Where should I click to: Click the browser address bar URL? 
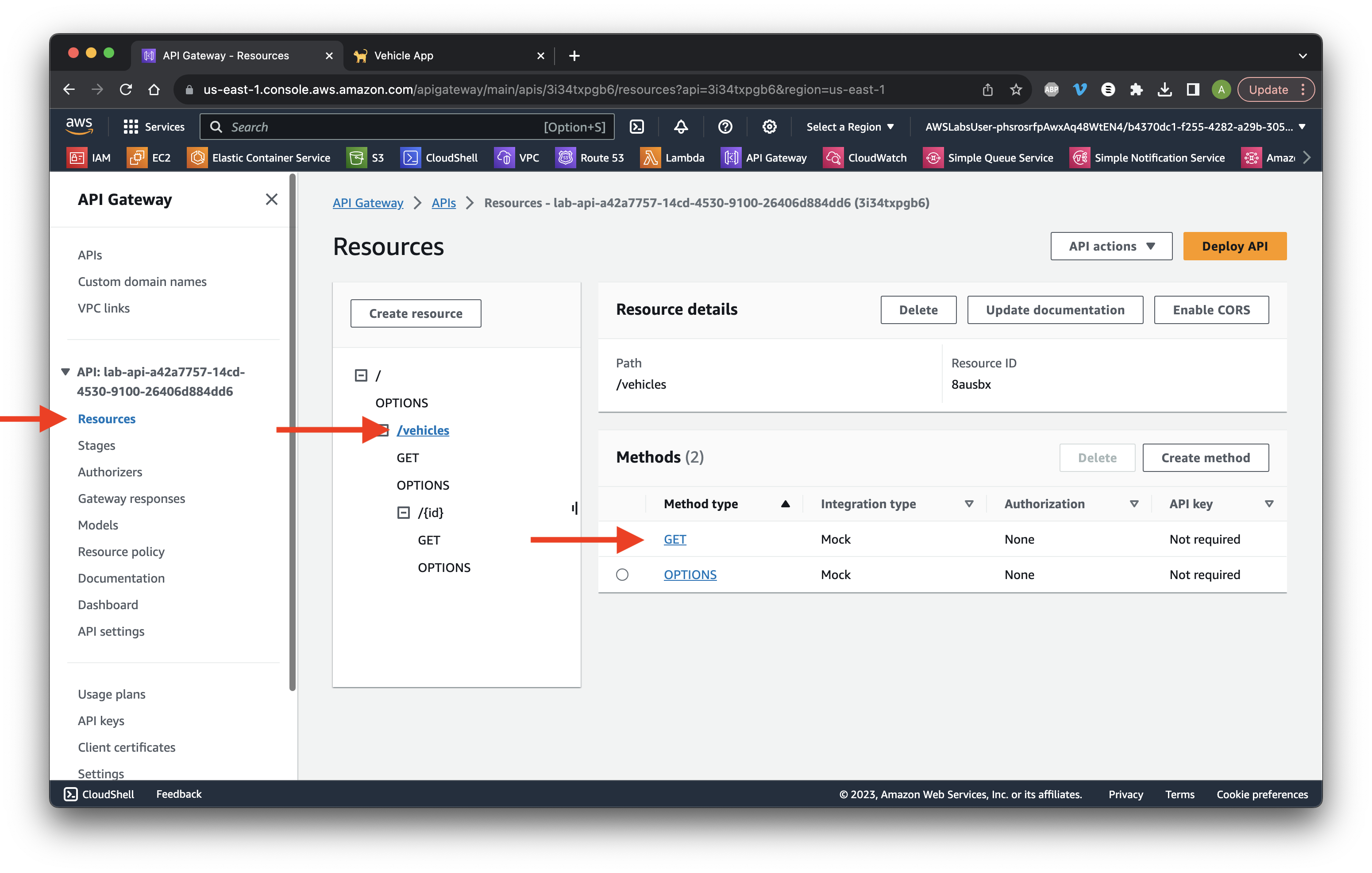[x=543, y=89]
